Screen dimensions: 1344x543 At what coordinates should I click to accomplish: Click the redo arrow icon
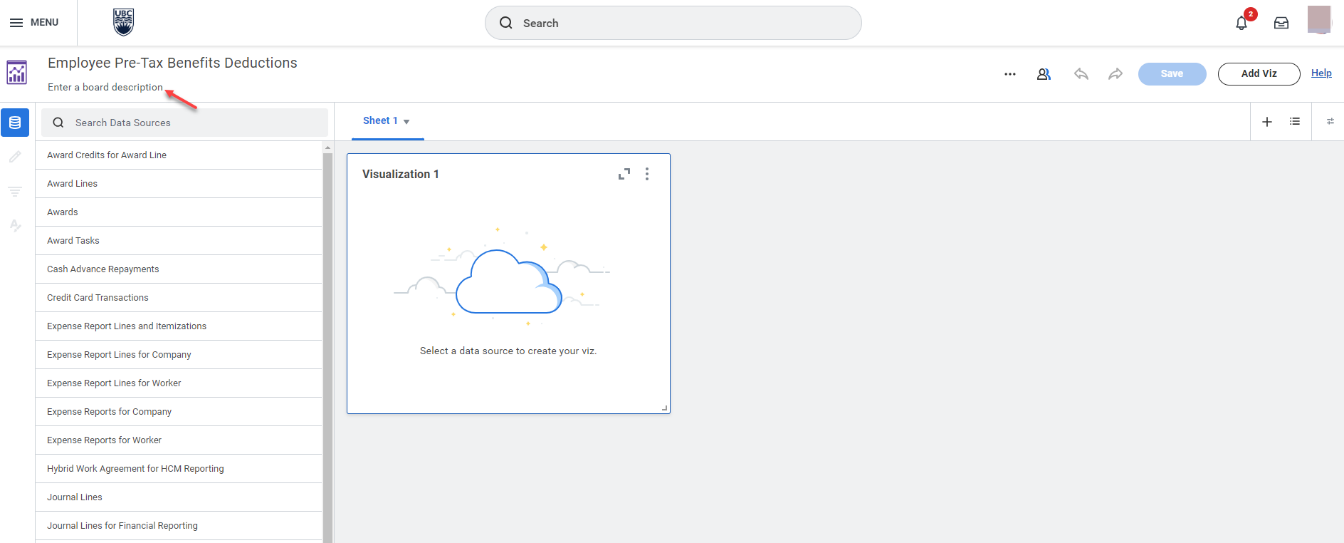(x=1115, y=74)
